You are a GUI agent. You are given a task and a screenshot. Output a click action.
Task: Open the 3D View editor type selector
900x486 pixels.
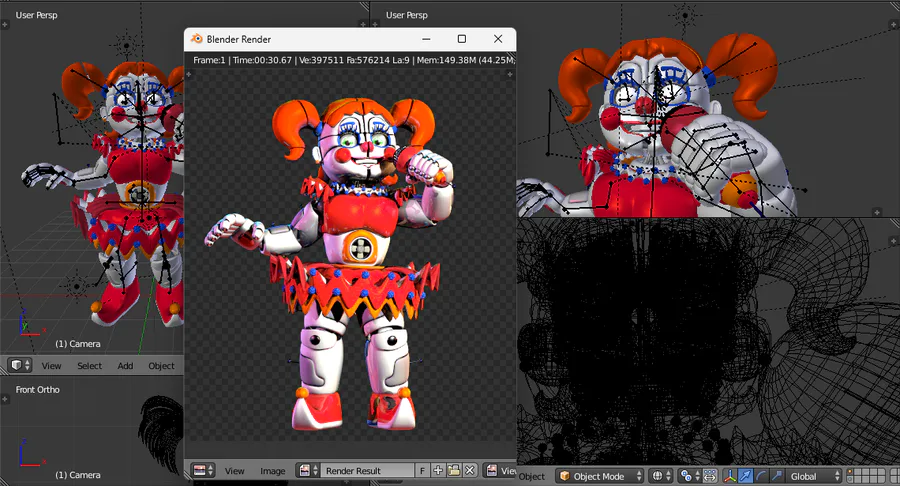click(20, 365)
